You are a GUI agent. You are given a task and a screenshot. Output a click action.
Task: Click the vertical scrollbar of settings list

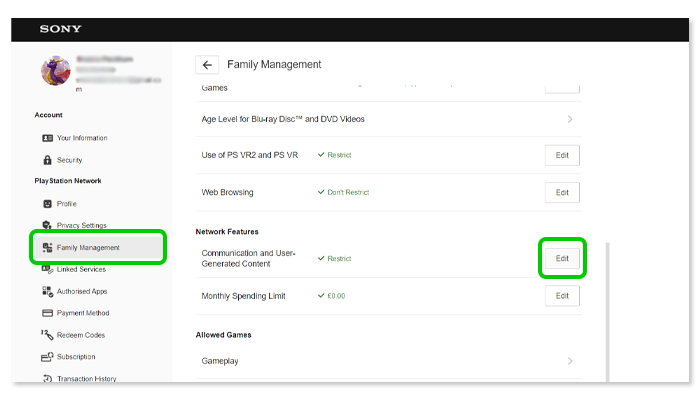[x=607, y=312]
